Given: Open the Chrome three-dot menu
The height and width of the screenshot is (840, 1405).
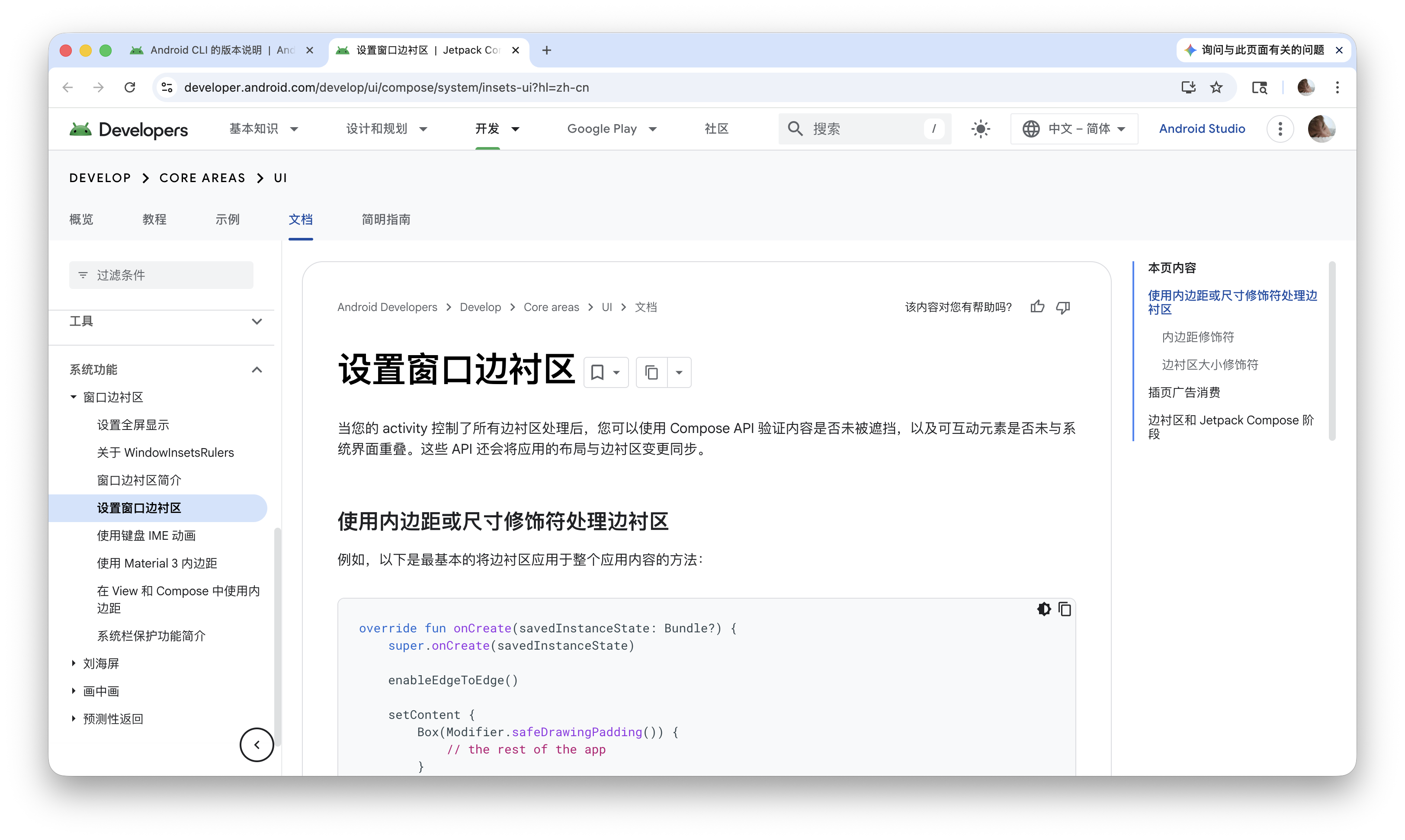Looking at the screenshot, I should [x=1337, y=87].
